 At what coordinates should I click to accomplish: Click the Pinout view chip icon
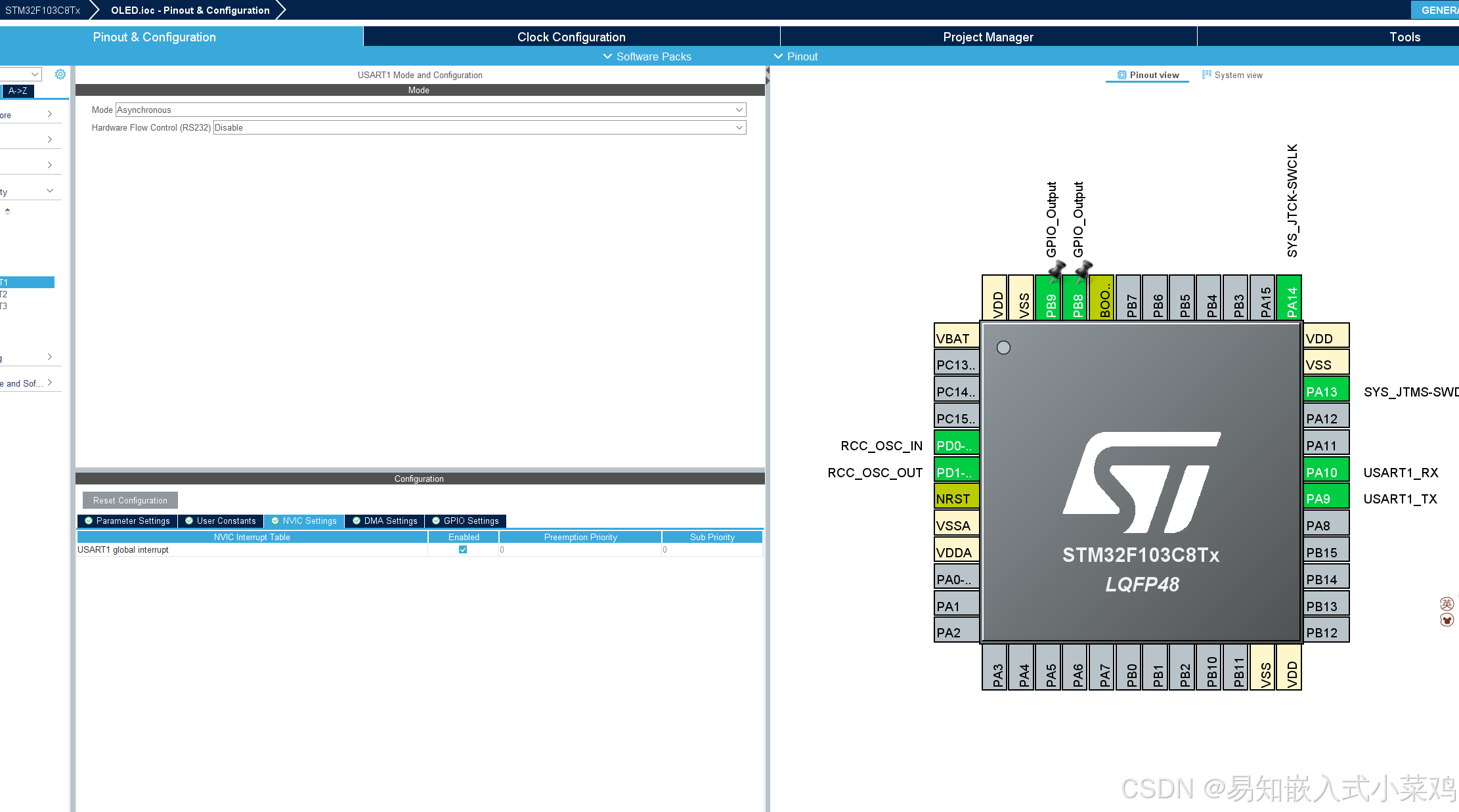pyautogui.click(x=1121, y=75)
